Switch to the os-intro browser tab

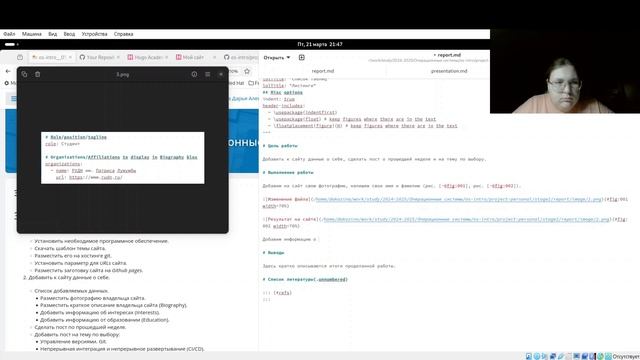pyautogui.click(x=51, y=58)
